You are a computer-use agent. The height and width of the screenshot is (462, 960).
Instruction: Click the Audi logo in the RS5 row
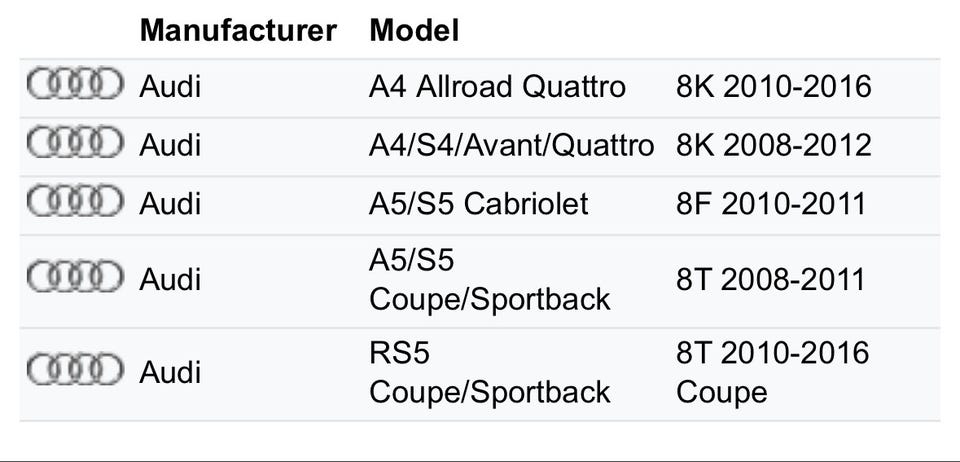pos(75,372)
